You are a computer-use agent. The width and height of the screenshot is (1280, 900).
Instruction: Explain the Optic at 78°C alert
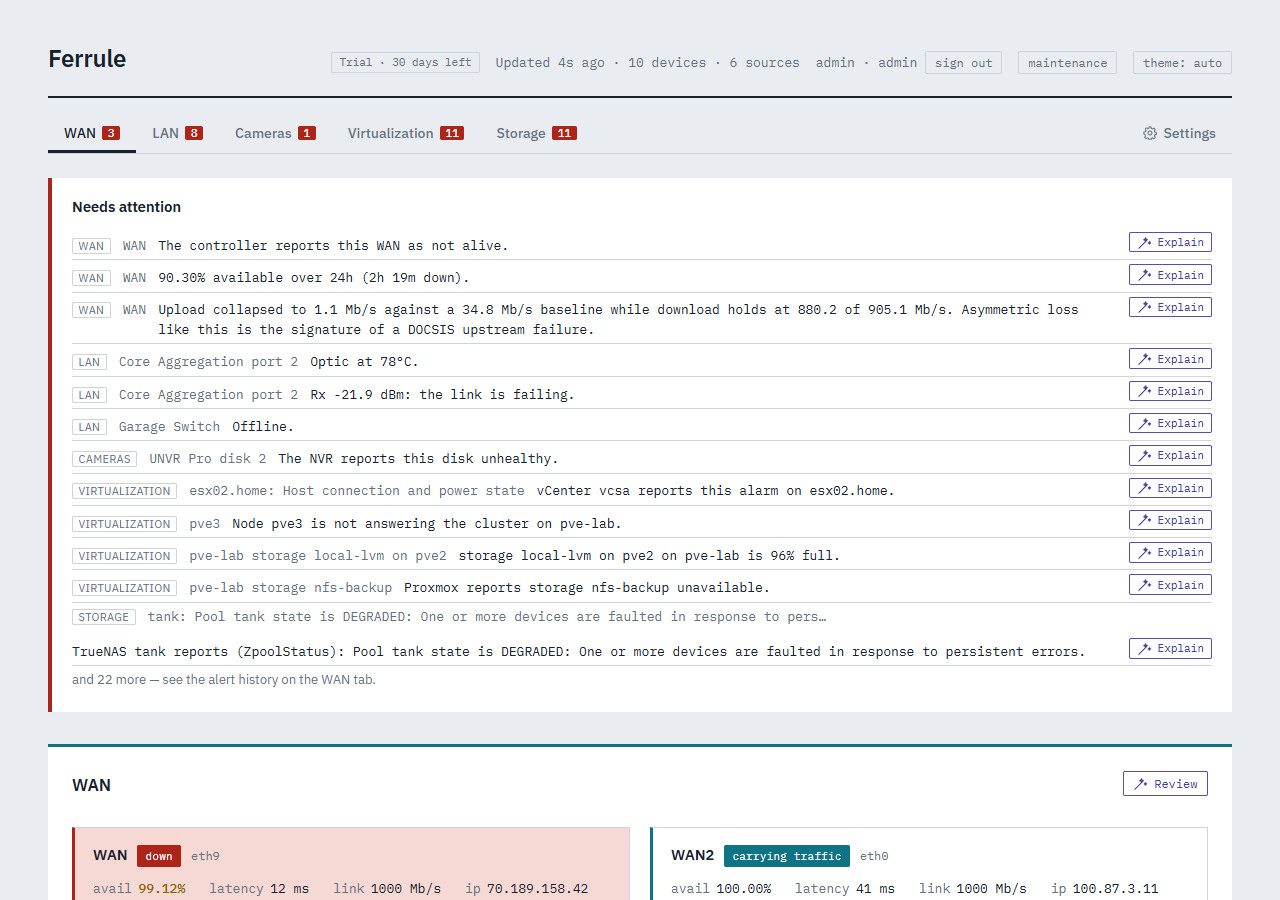(1170, 359)
